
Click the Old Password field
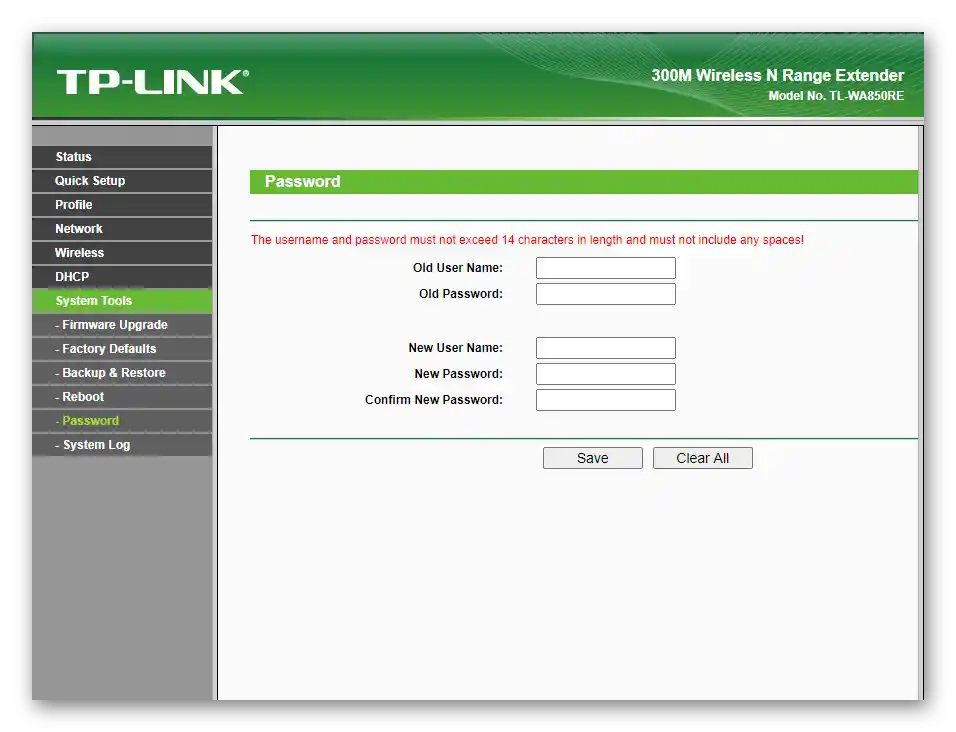(x=605, y=294)
